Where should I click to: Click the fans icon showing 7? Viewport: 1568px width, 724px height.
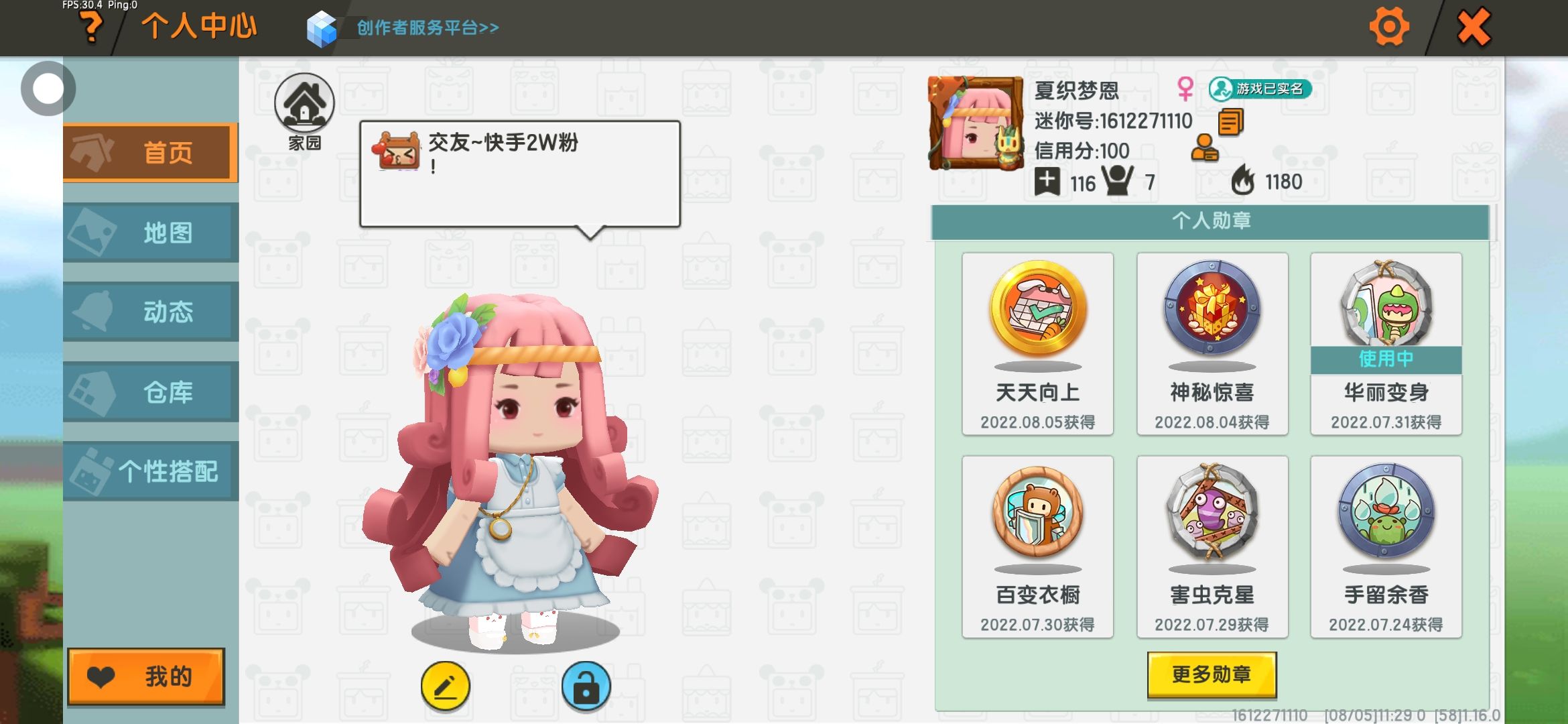[1117, 180]
